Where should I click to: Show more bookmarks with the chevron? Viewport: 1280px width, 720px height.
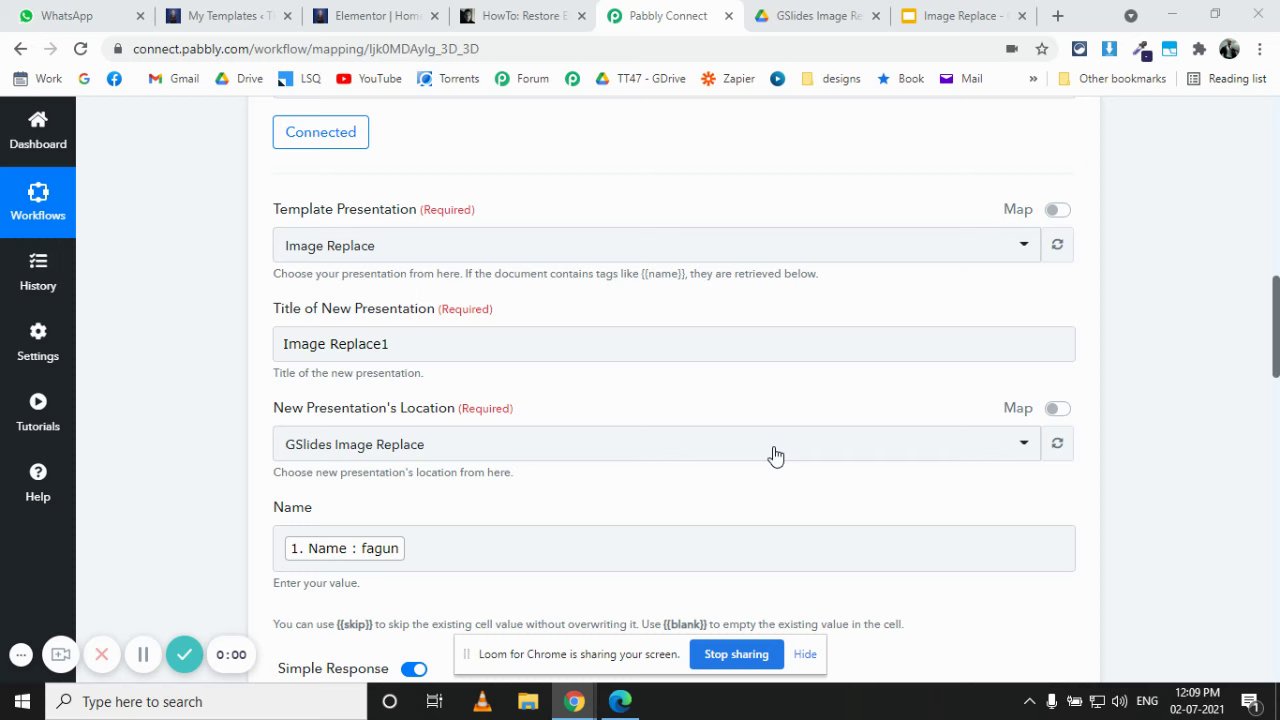(x=1033, y=79)
